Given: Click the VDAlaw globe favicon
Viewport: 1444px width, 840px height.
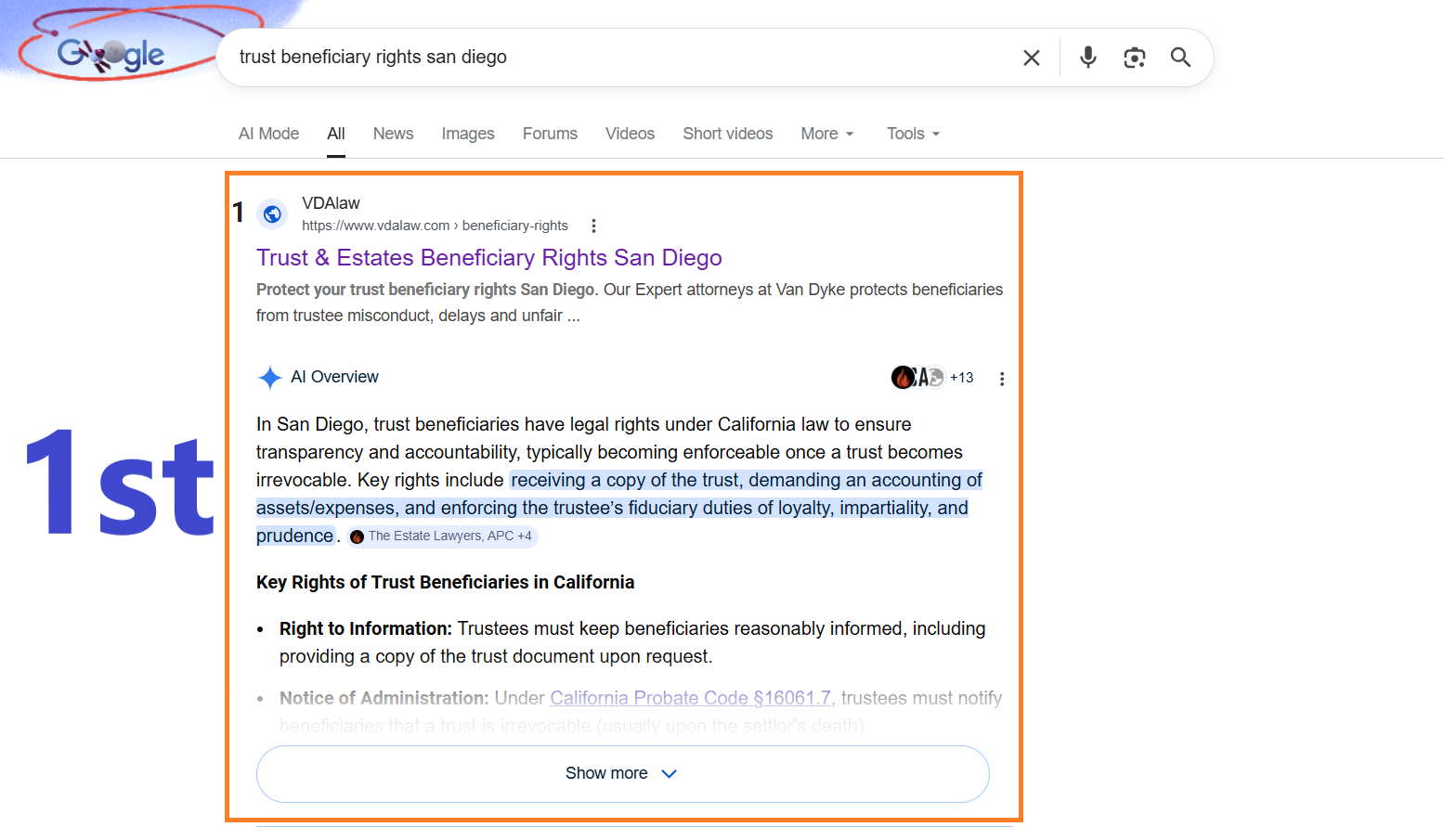Looking at the screenshot, I should click(272, 214).
